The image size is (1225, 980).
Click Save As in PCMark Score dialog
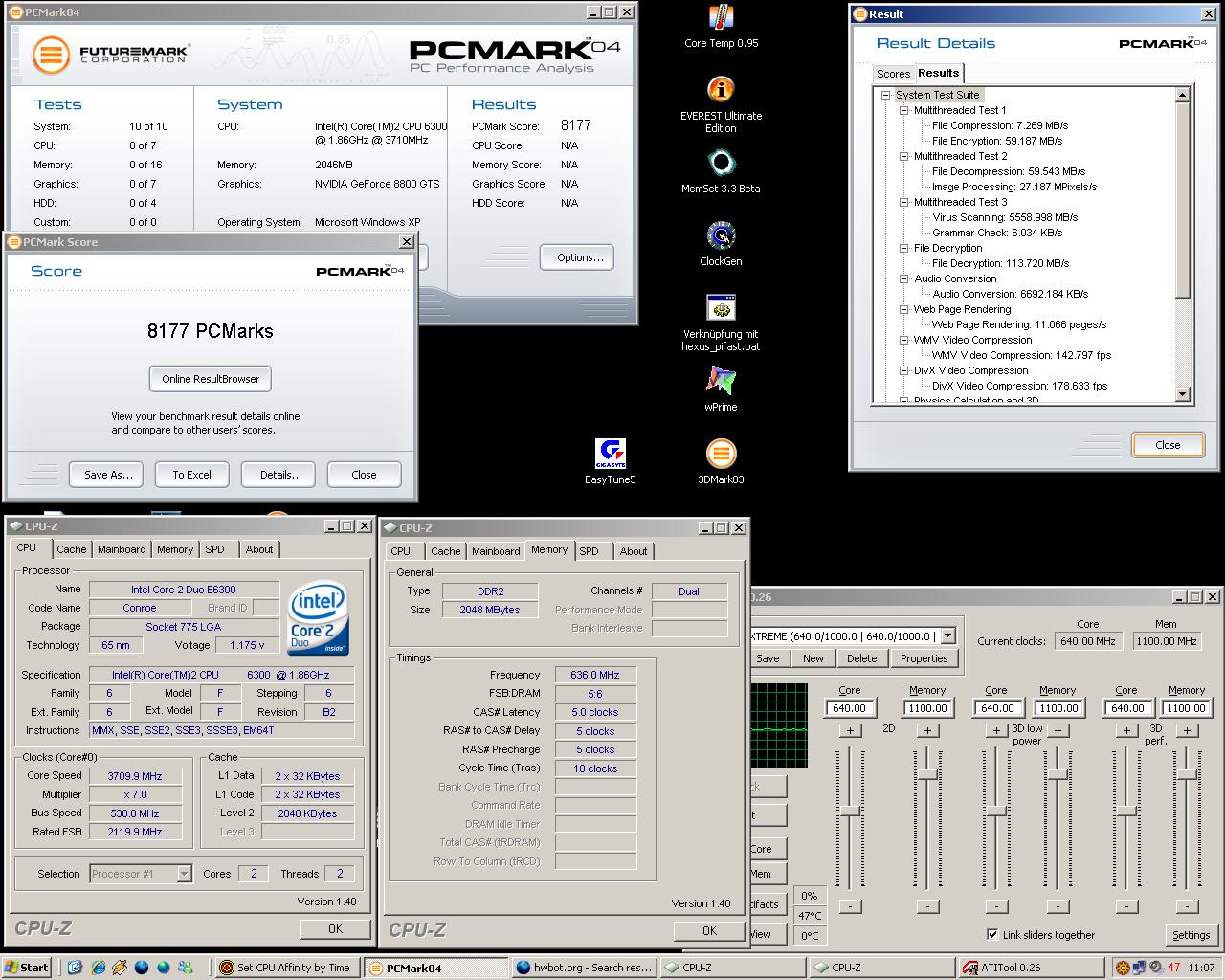[x=106, y=475]
